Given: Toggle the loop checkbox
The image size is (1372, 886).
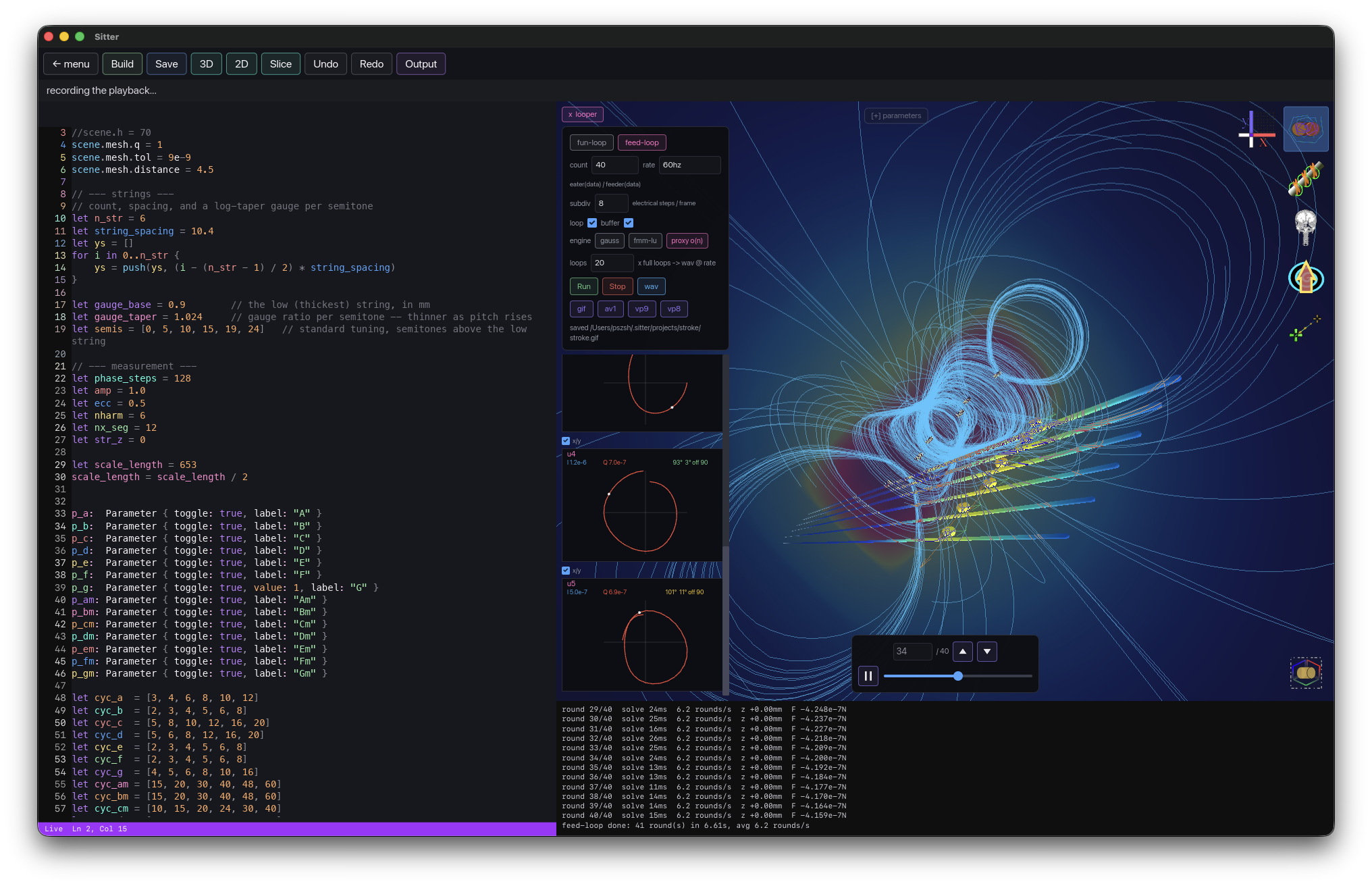Looking at the screenshot, I should [592, 223].
